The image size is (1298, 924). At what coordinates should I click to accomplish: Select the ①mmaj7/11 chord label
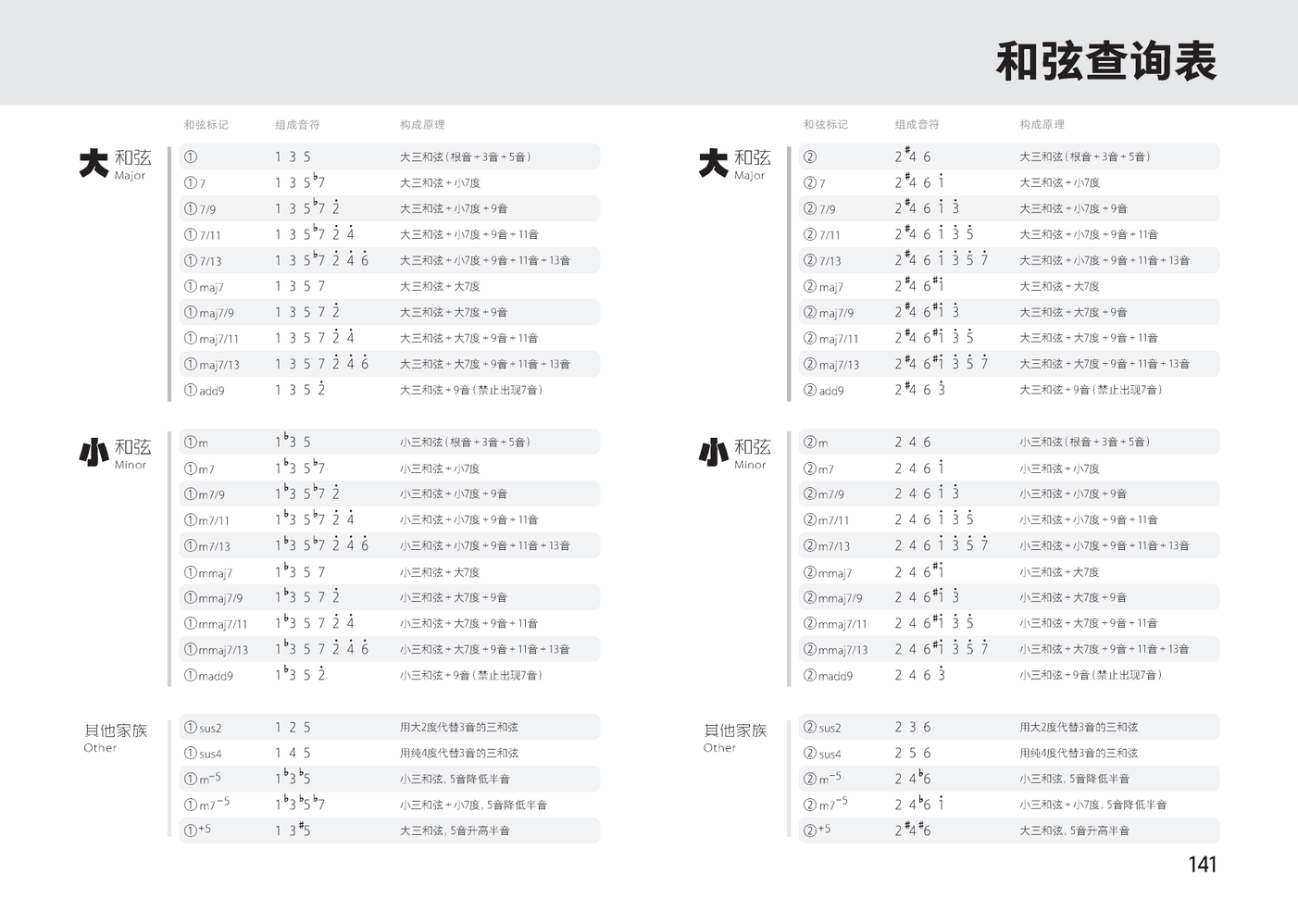216,624
